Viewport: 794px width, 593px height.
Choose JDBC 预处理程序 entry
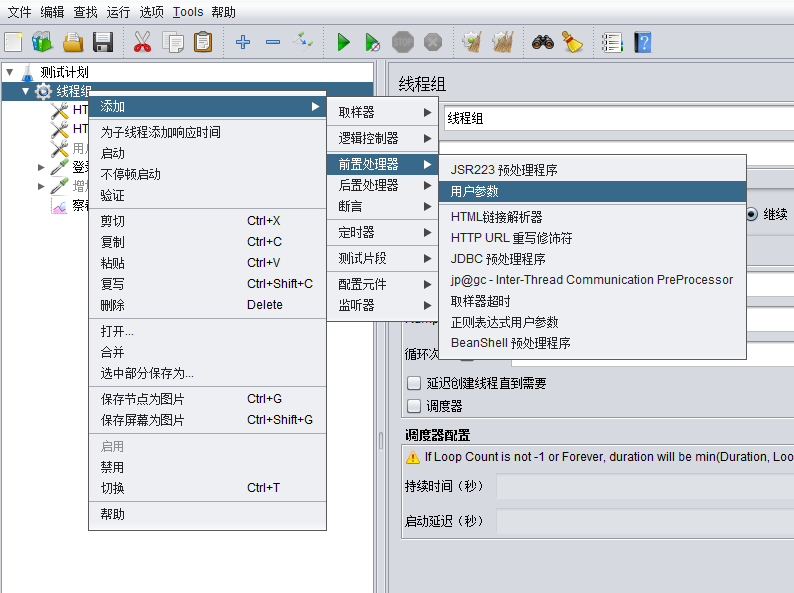[x=592, y=259]
